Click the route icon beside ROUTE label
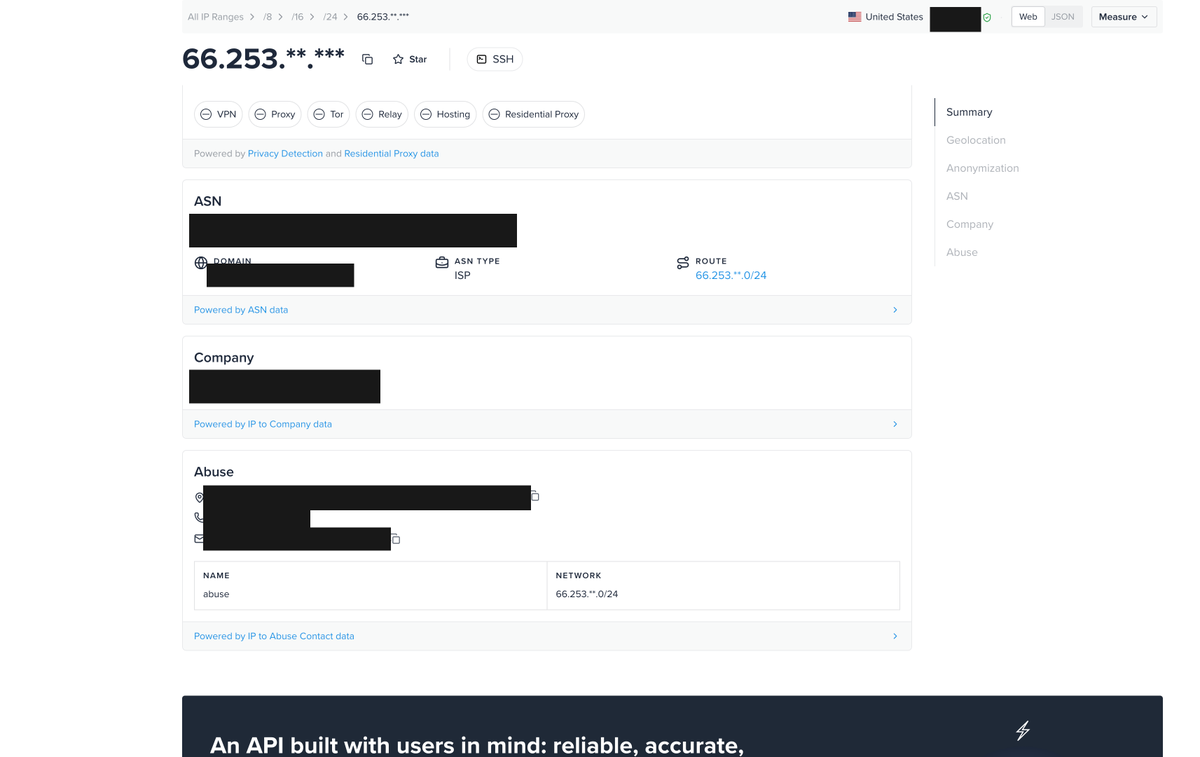Viewport: 1200px width, 757px height. coord(683,263)
